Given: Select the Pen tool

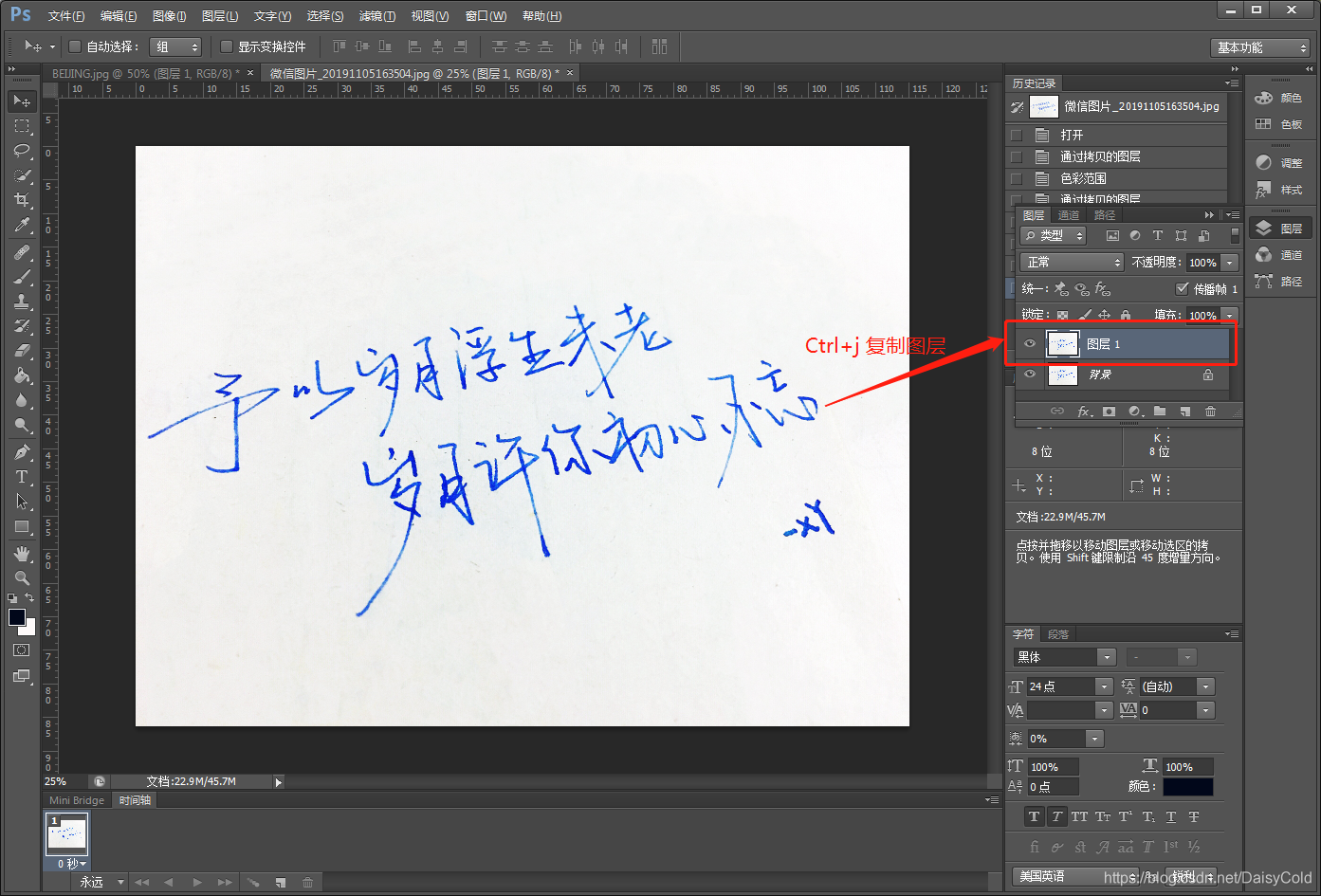Looking at the screenshot, I should 22,452.
